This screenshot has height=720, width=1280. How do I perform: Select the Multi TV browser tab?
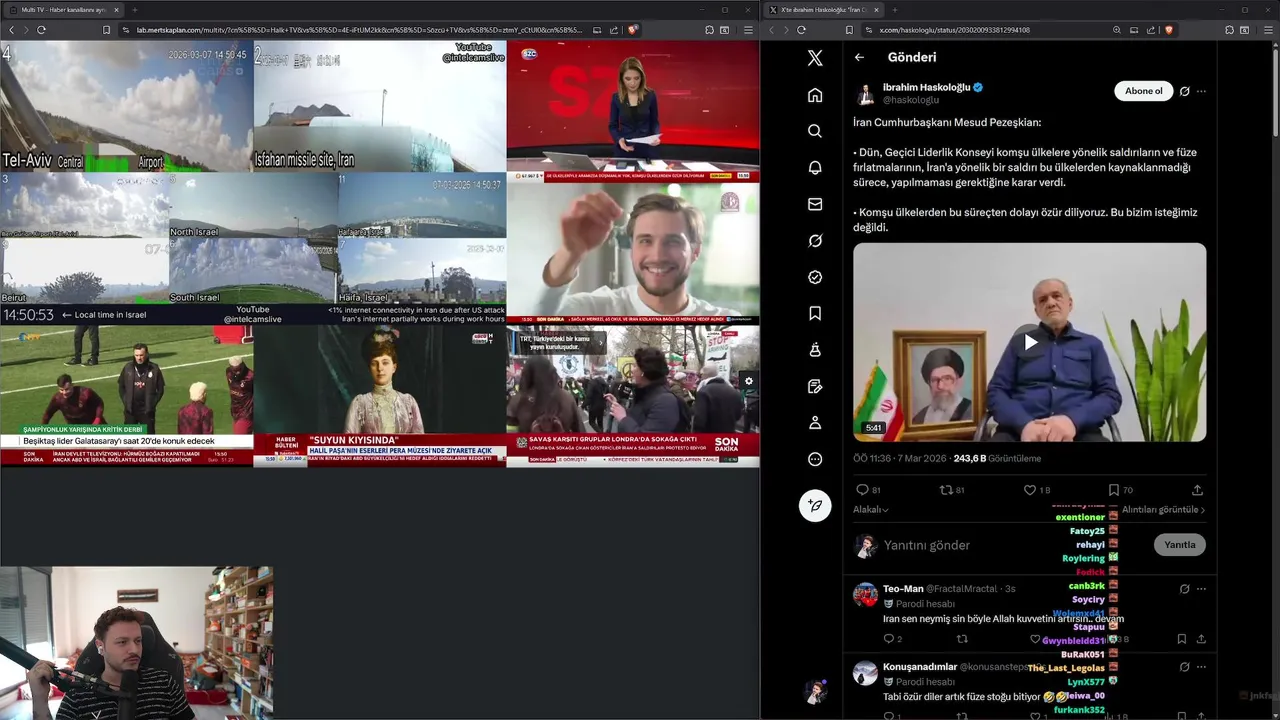pyautogui.click(x=63, y=10)
